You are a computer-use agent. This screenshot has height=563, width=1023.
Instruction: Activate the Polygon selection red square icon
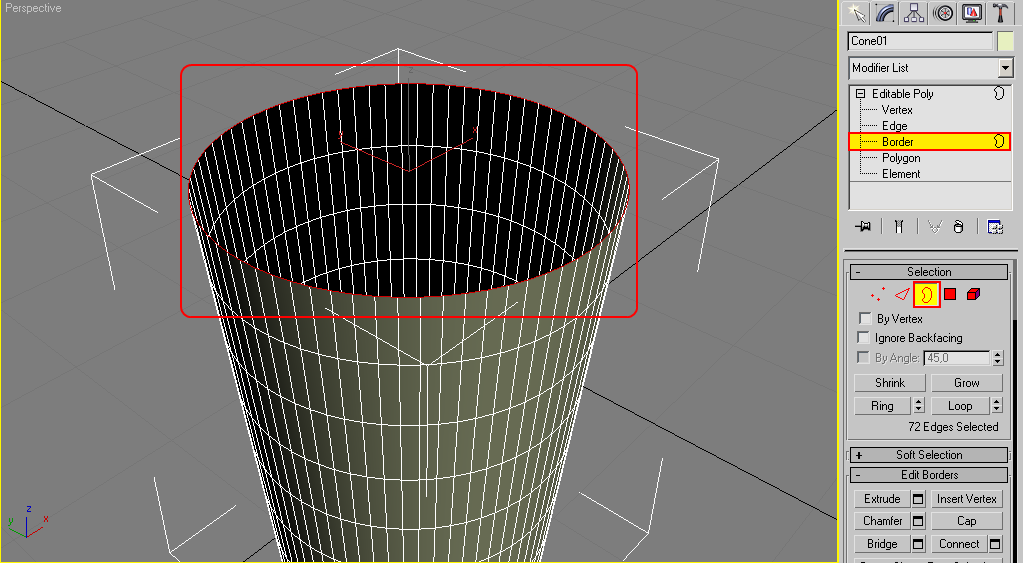pyautogui.click(x=950, y=294)
